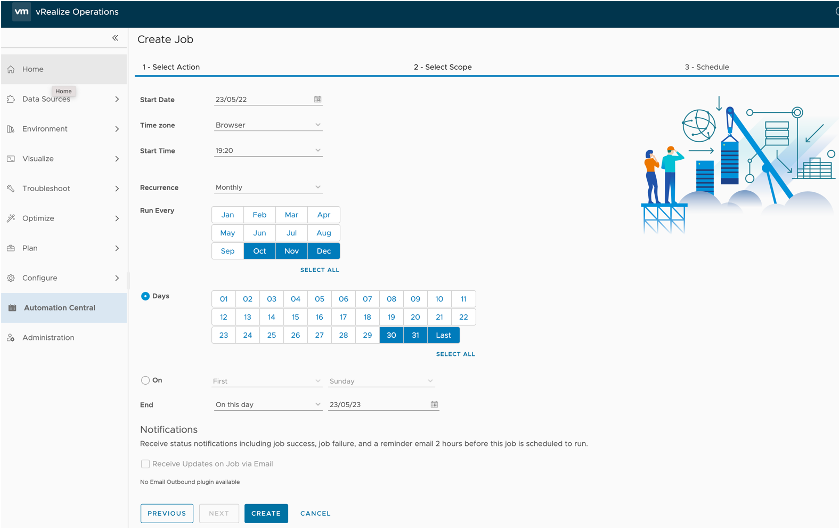The height and width of the screenshot is (528, 840).
Task: Expand the Plan menu chevron
Action: pyautogui.click(x=117, y=248)
